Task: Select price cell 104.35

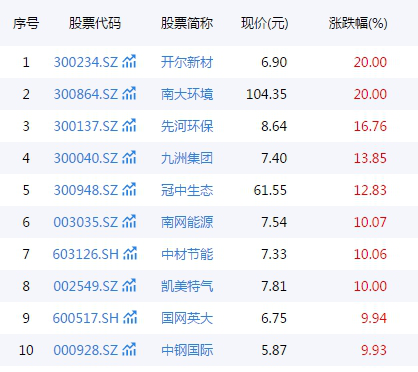Action: click(x=266, y=94)
